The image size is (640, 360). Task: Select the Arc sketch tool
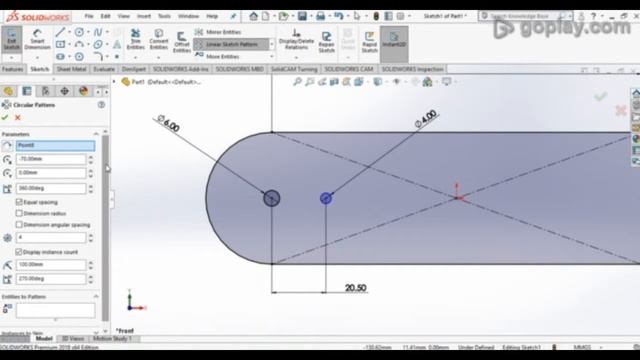tap(79, 44)
